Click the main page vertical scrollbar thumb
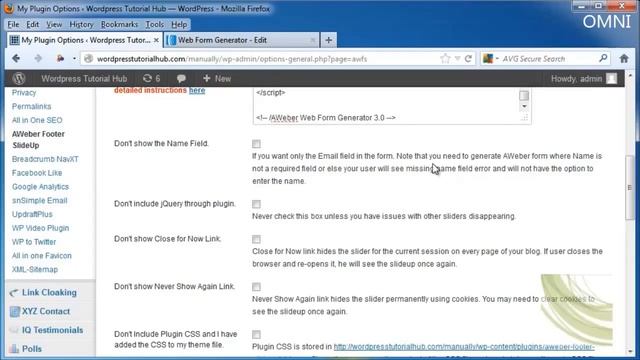 [629, 187]
